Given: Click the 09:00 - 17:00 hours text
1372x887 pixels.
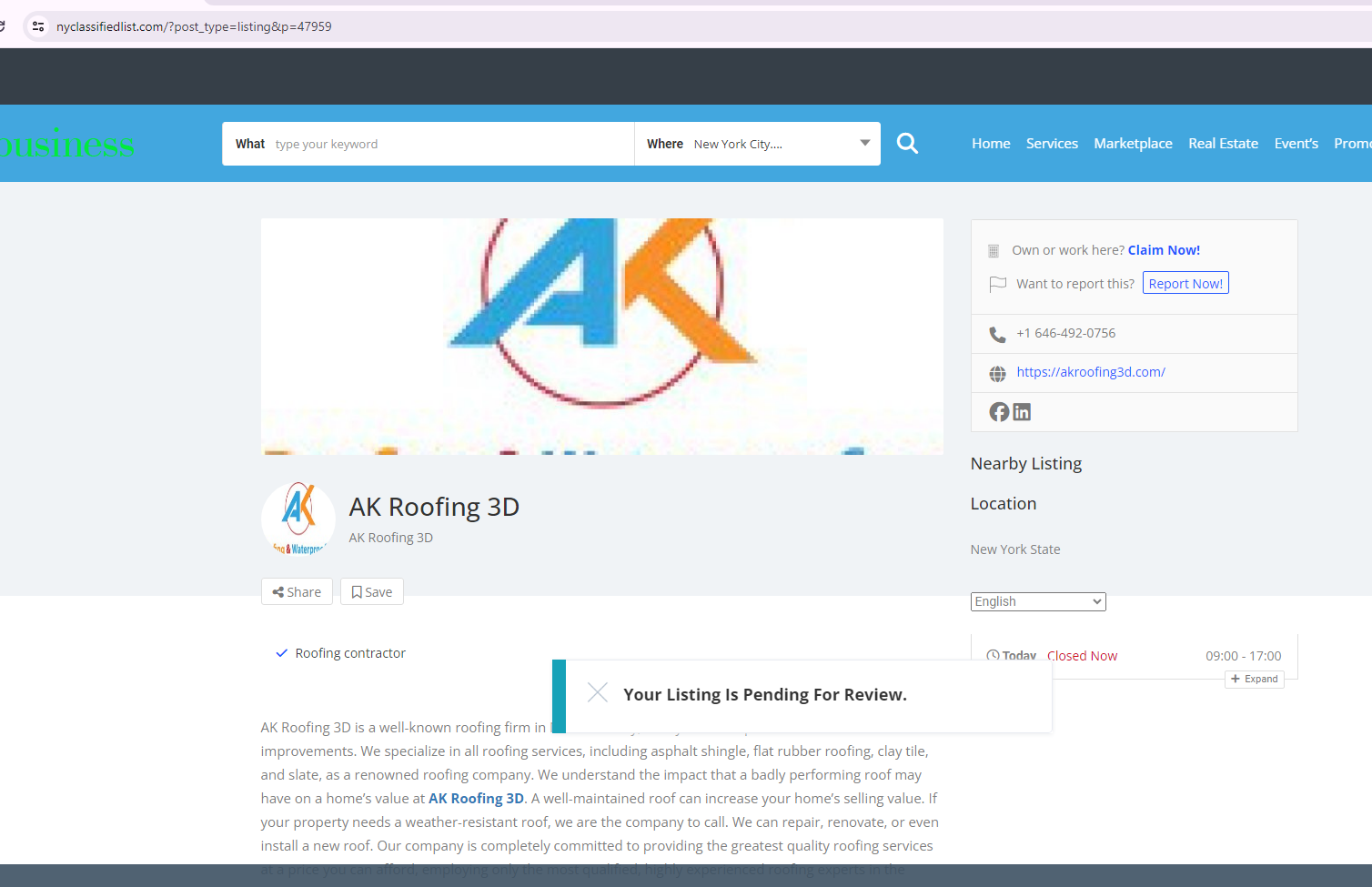Looking at the screenshot, I should point(1243,656).
